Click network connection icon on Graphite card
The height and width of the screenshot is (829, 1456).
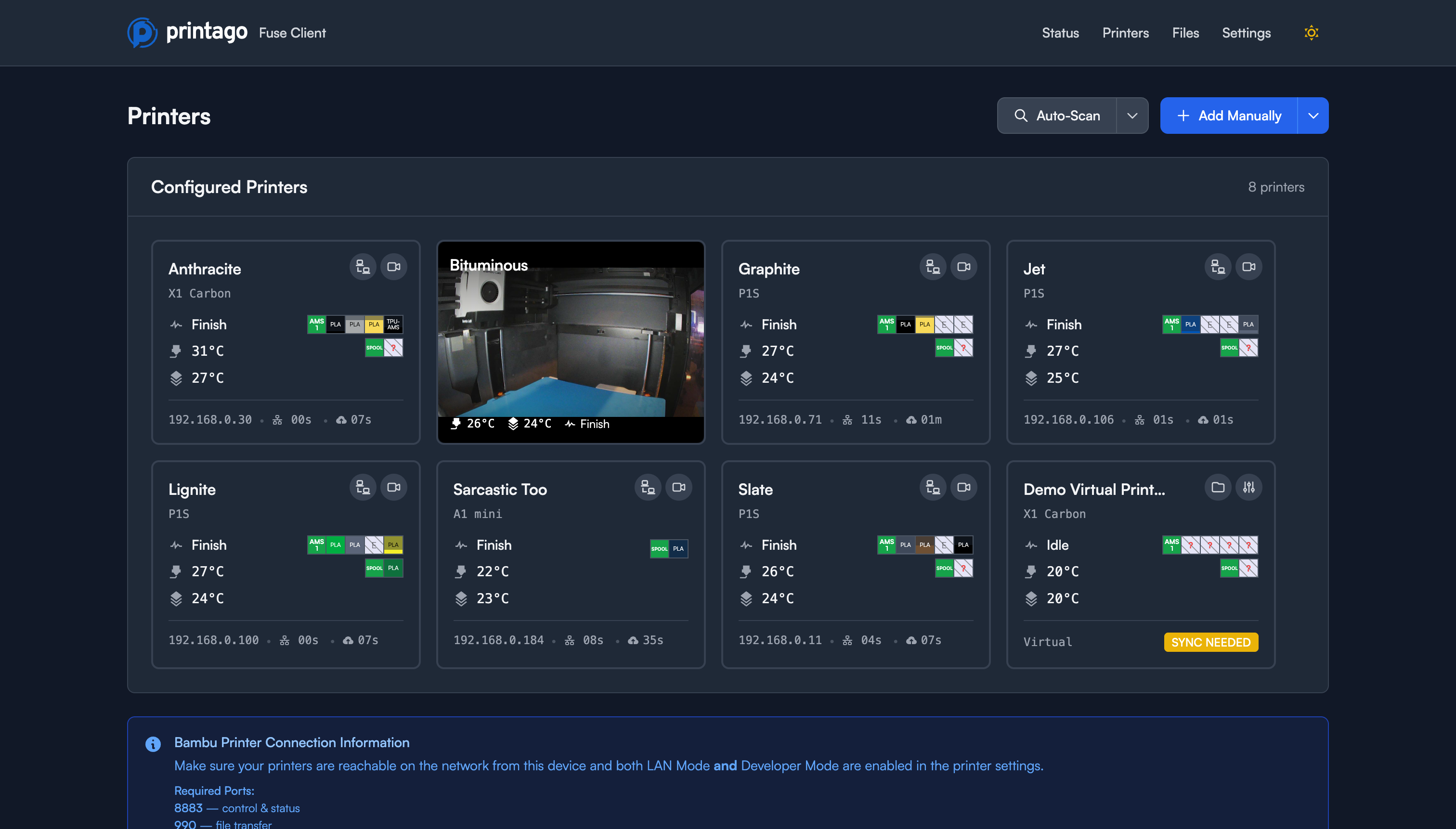932,267
